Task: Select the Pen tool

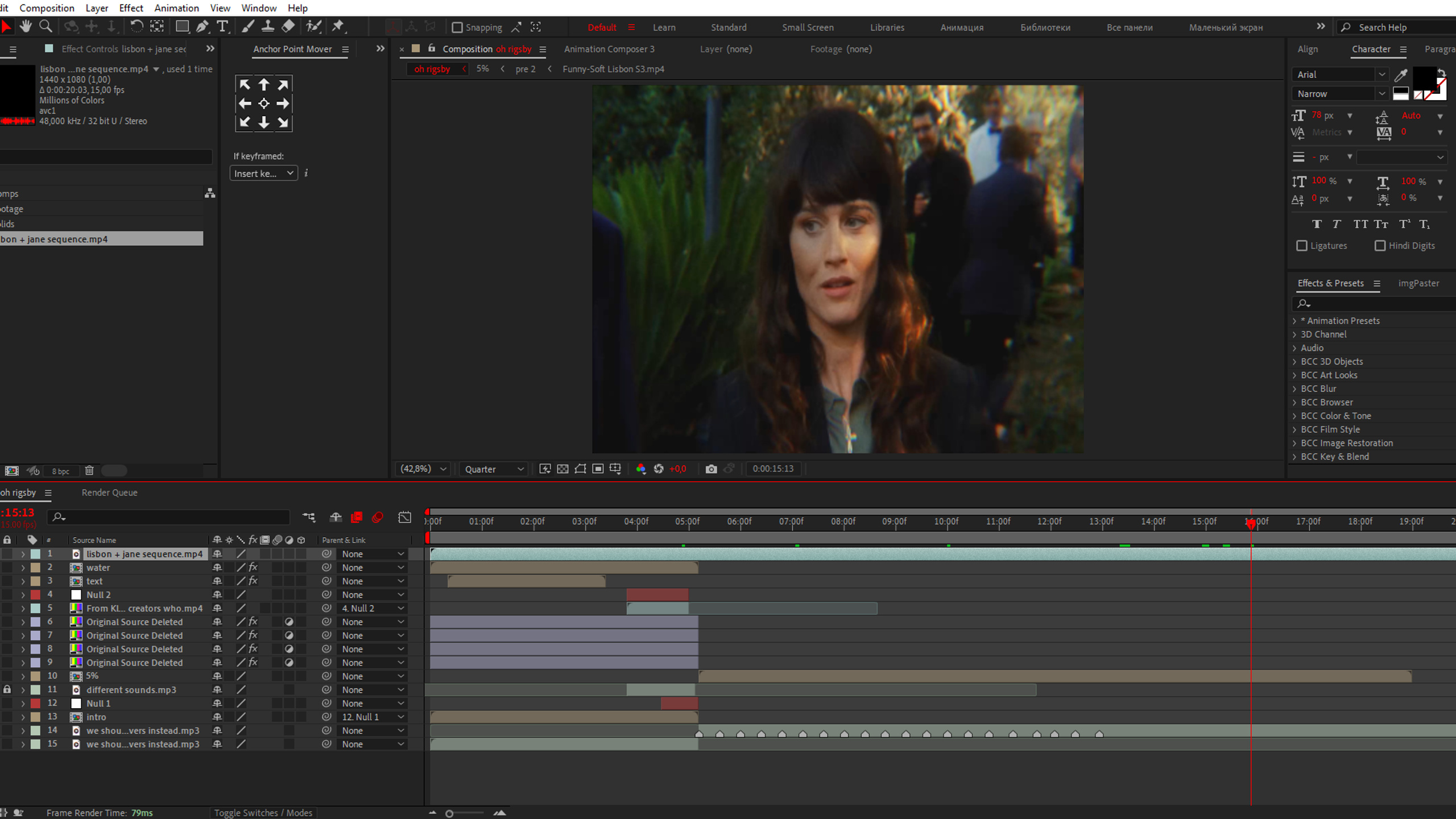Action: 202,26
